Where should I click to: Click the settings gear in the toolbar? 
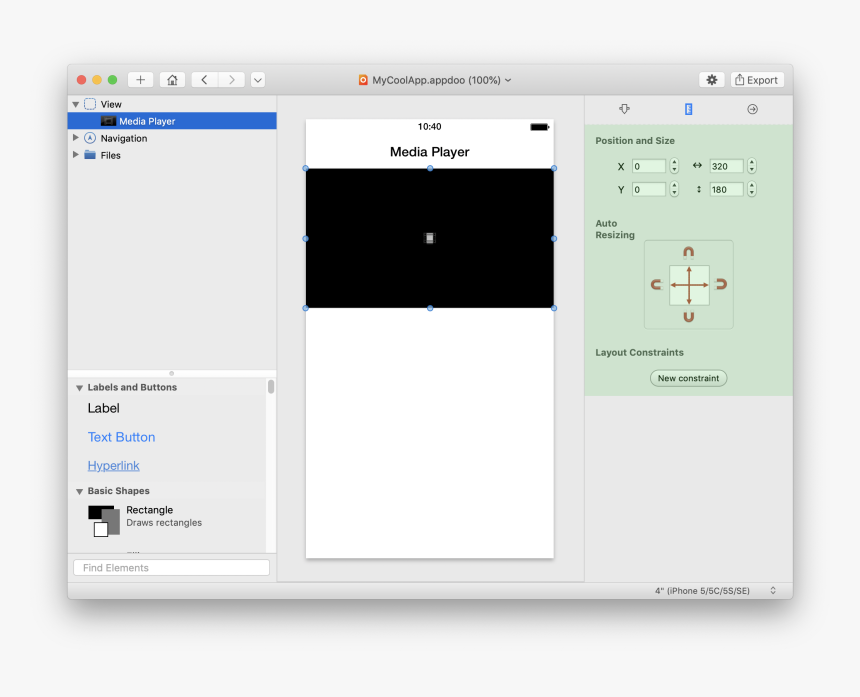coord(711,79)
